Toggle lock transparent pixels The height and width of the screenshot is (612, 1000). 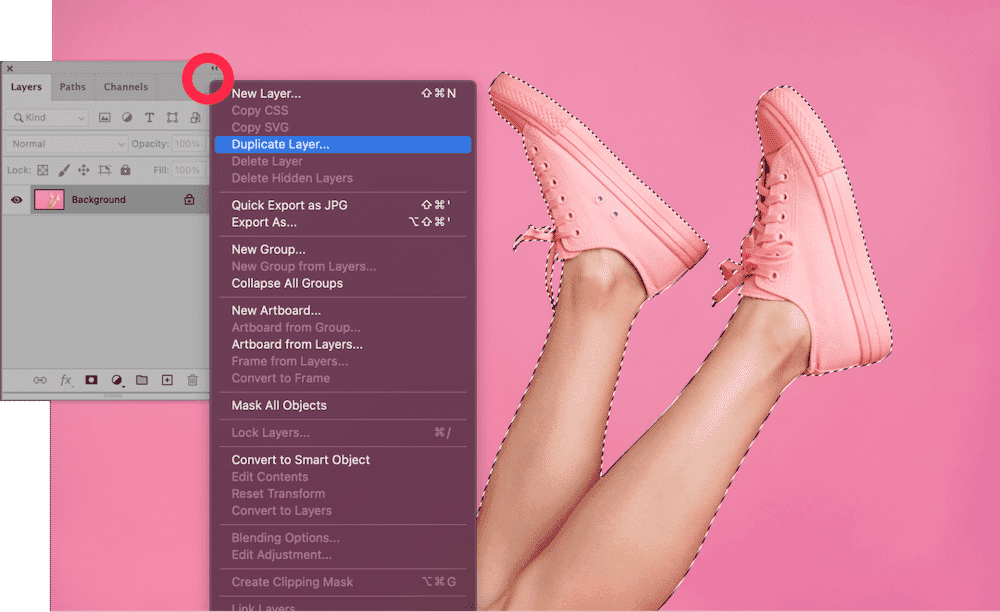coord(42,171)
